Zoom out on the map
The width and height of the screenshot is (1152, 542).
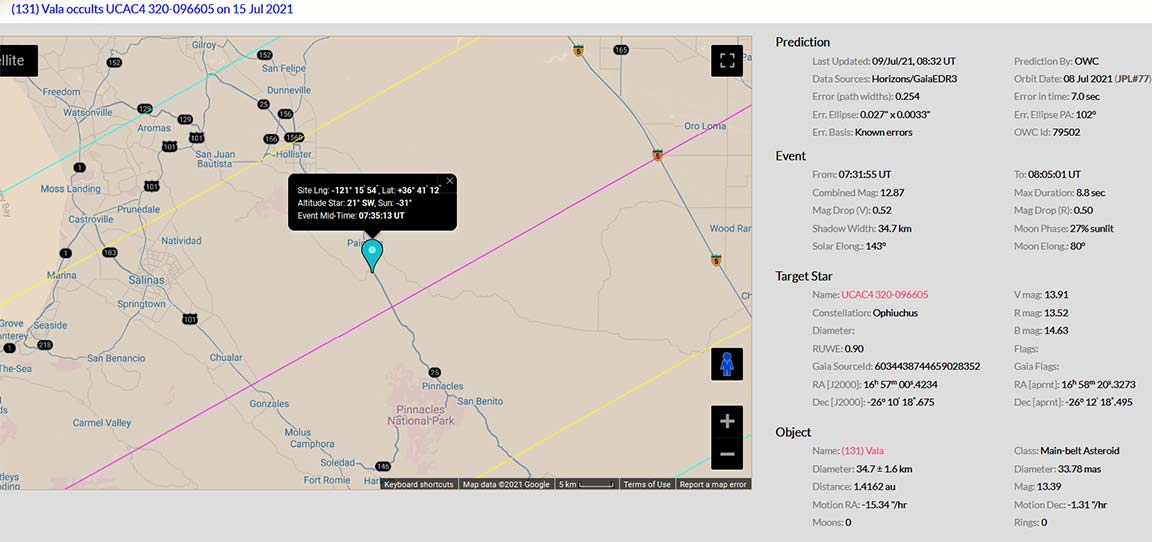click(x=727, y=454)
